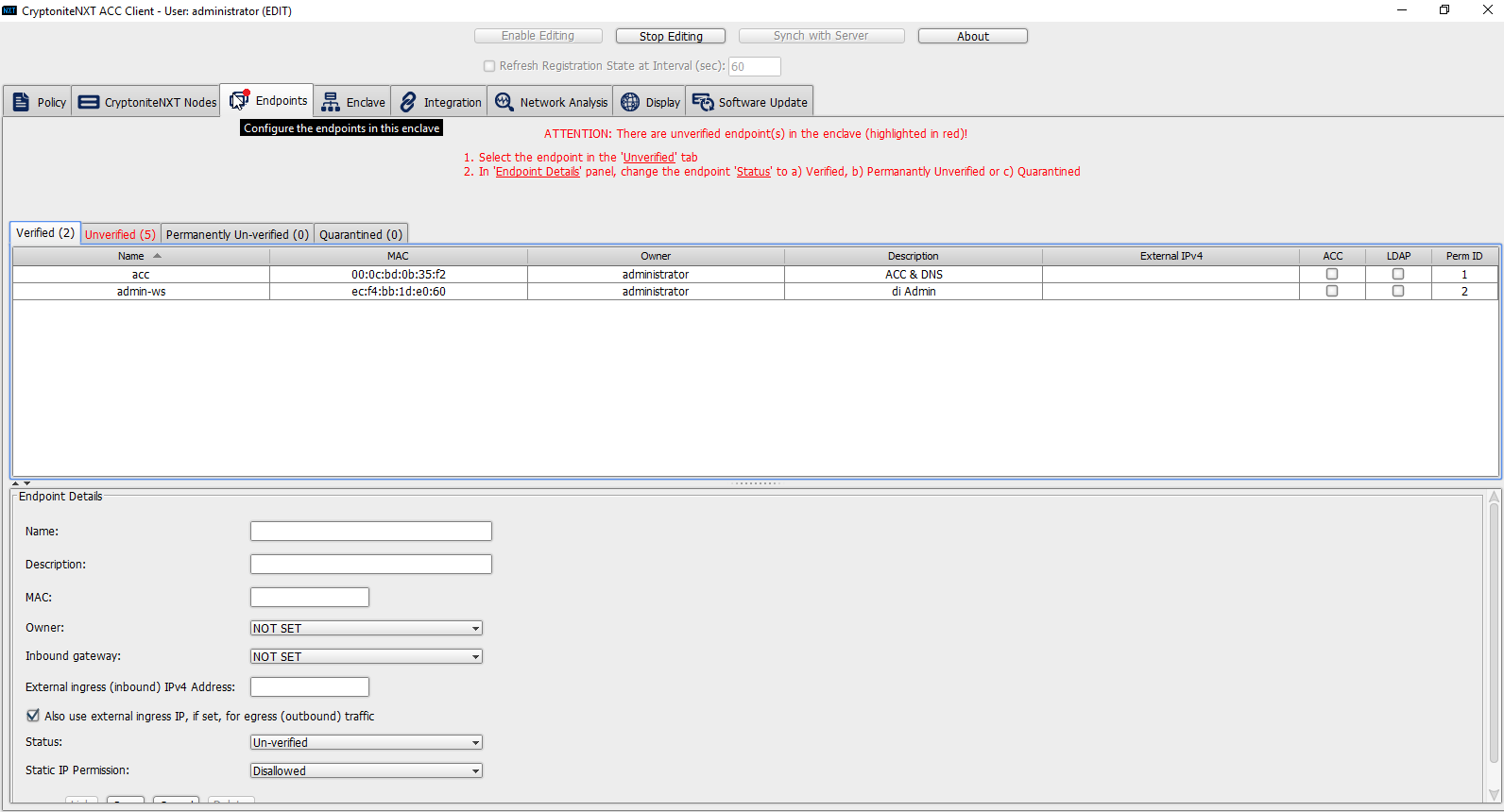Switch to the Unverified (5) tab
Viewport: 1504px width, 812px height.
(120, 234)
